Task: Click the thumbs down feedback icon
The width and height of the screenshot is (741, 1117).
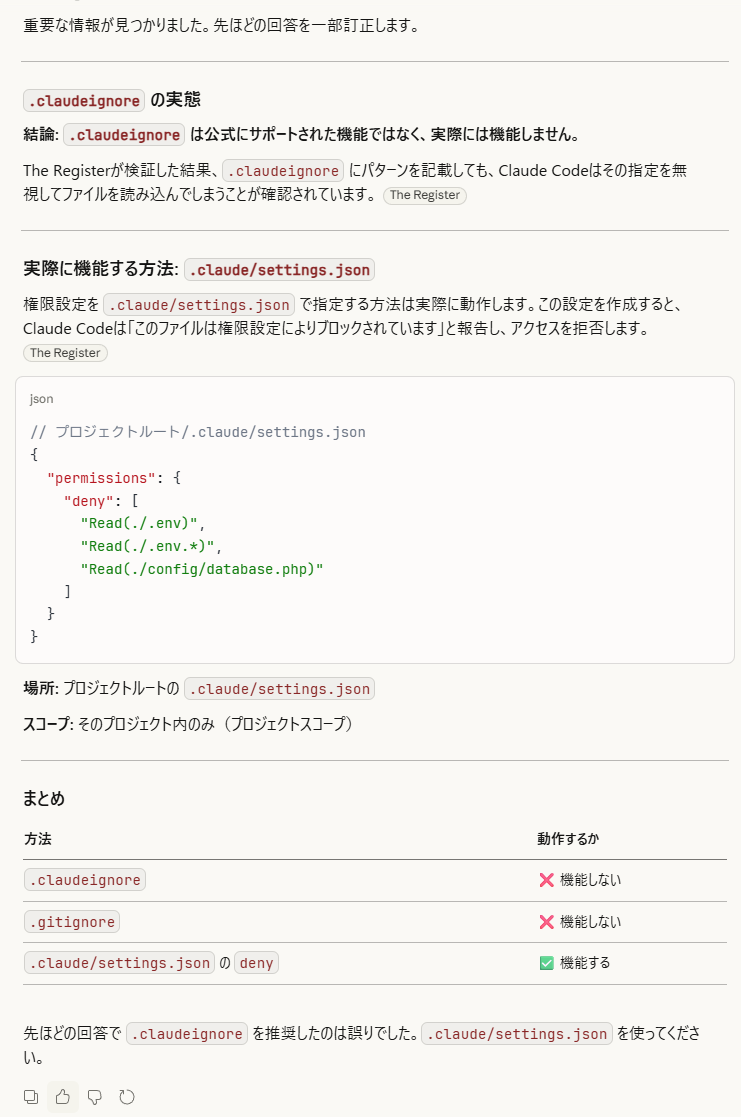Action: coord(95,1097)
